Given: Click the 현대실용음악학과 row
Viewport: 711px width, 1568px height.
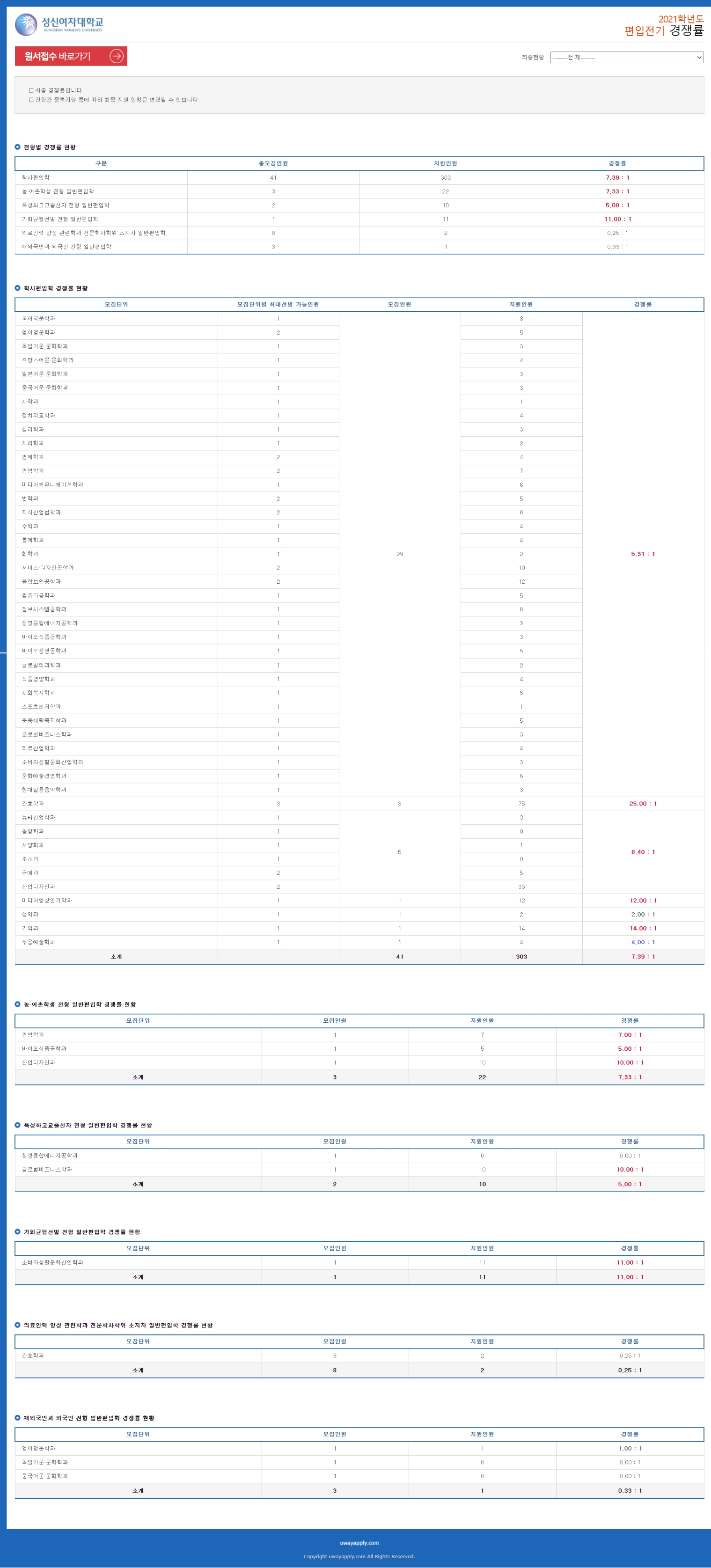Looking at the screenshot, I should point(359,790).
